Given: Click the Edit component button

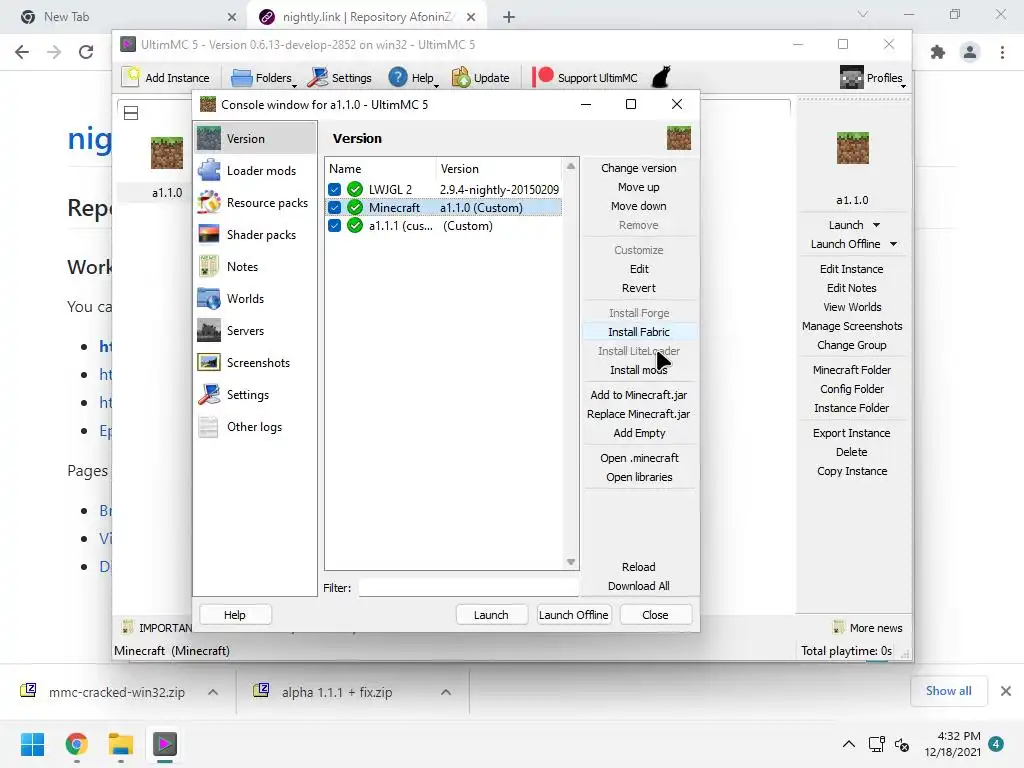Looking at the screenshot, I should tap(639, 269).
